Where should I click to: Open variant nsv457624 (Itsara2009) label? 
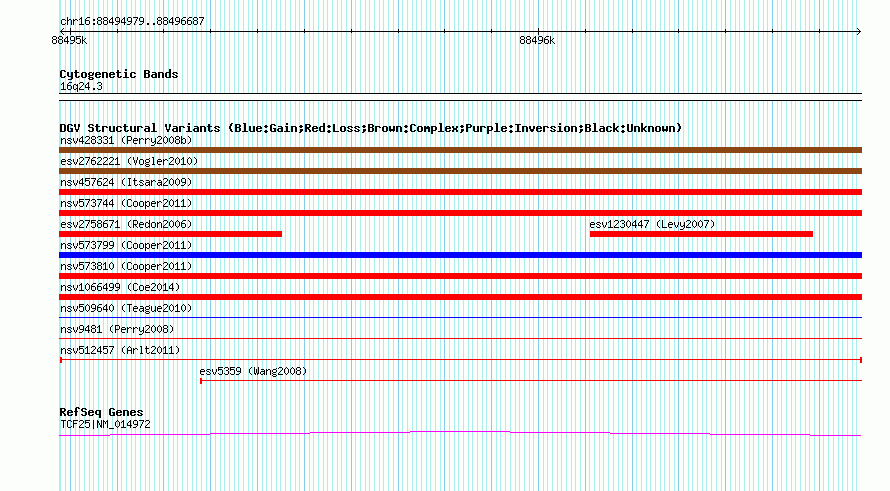[126, 182]
